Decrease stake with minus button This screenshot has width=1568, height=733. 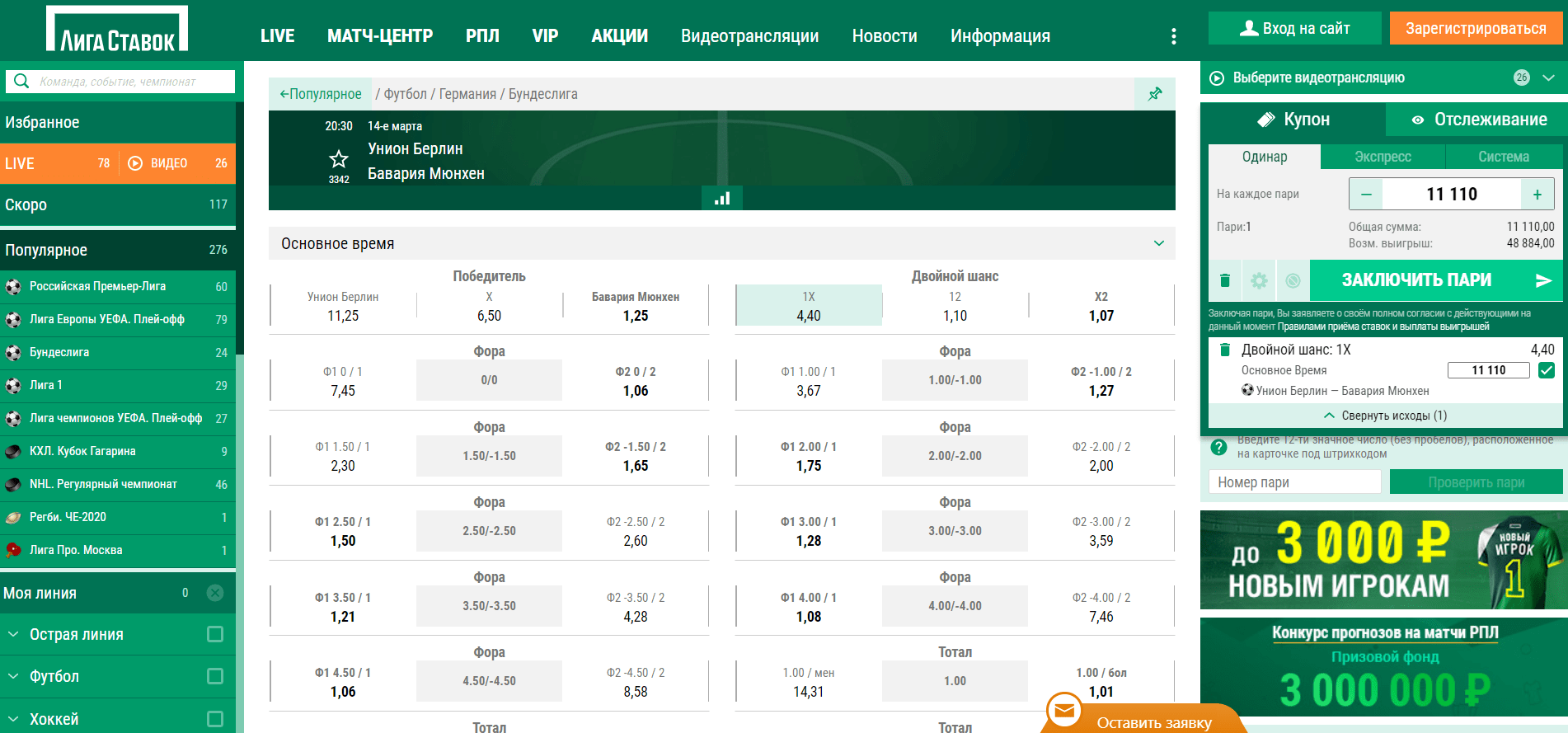click(x=1366, y=195)
